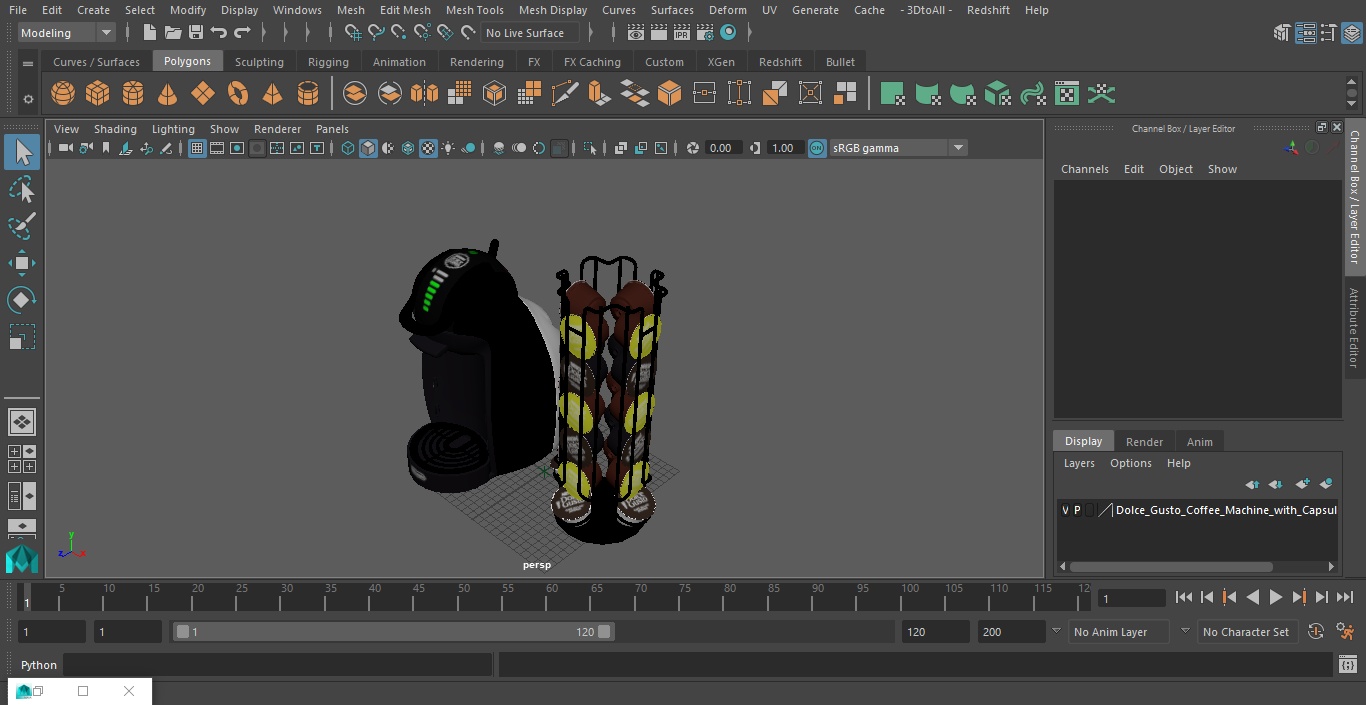Click the combine meshes shelf icon
The height and width of the screenshot is (705, 1366).
[x=355, y=94]
